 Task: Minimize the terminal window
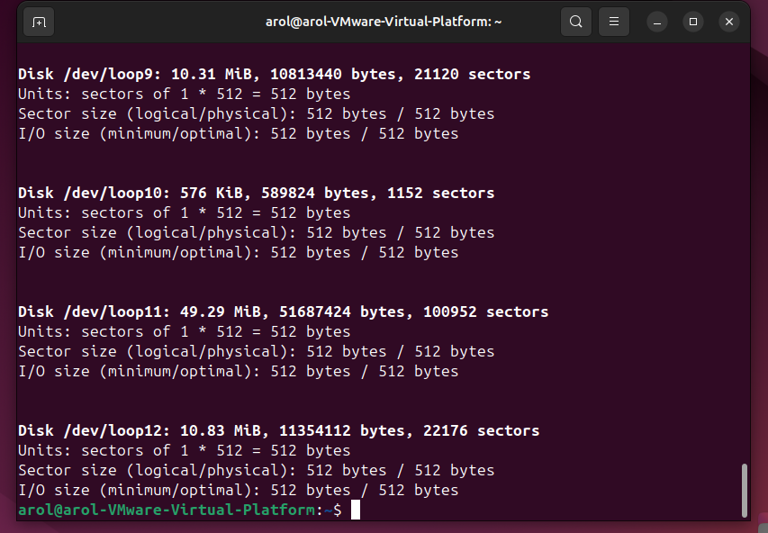point(657,22)
